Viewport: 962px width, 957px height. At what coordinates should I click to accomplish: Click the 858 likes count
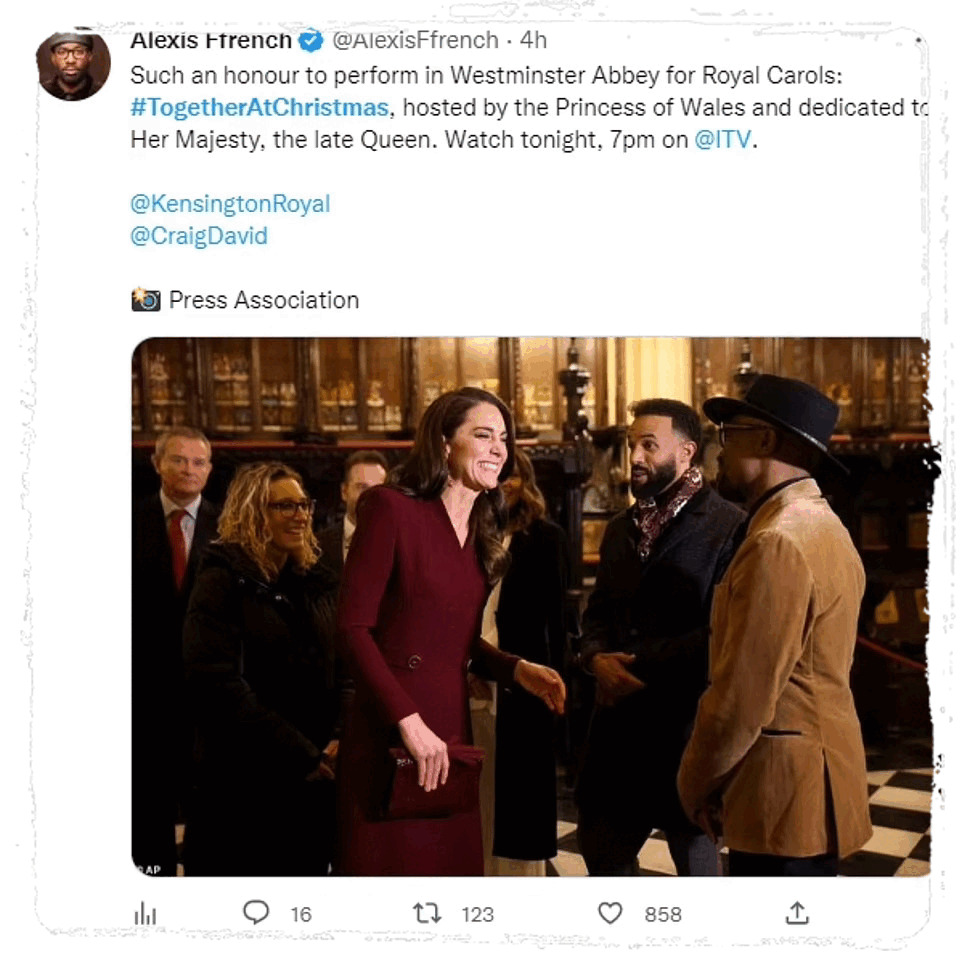point(662,914)
